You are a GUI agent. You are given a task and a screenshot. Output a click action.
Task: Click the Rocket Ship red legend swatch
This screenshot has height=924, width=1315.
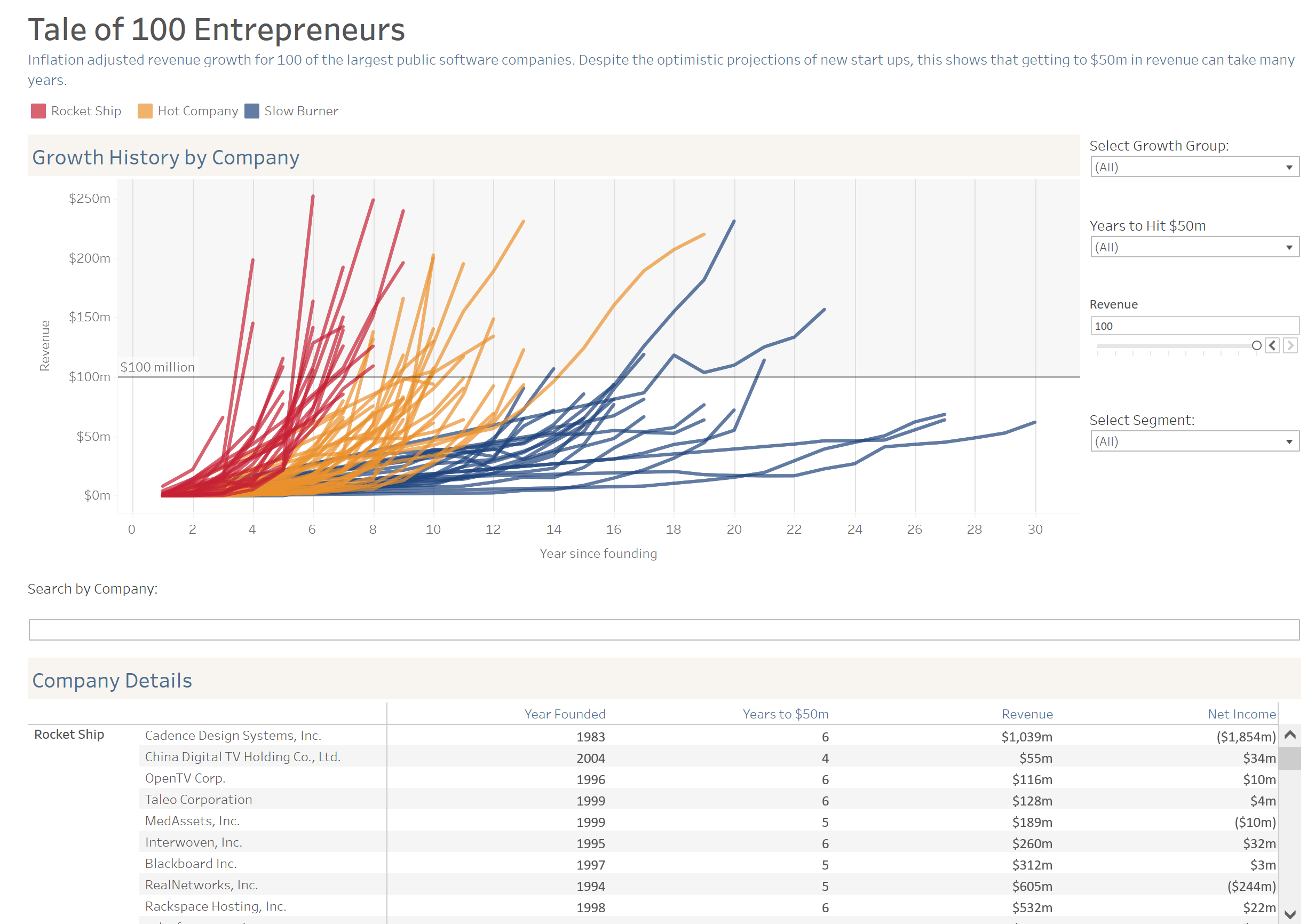click(x=38, y=111)
